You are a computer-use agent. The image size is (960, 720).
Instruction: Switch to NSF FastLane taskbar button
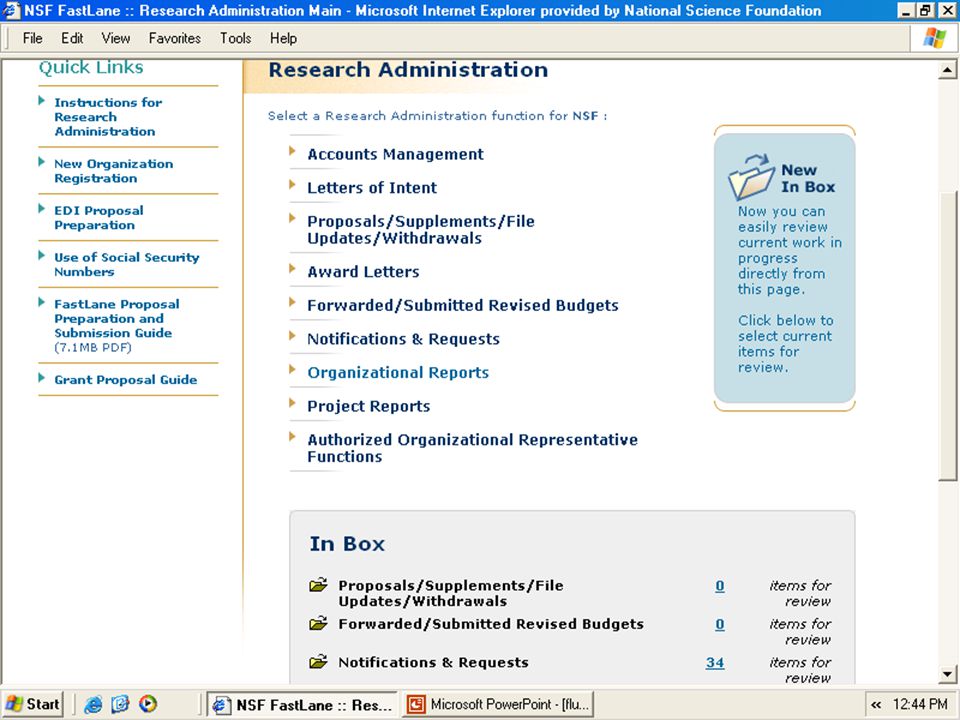coord(302,704)
